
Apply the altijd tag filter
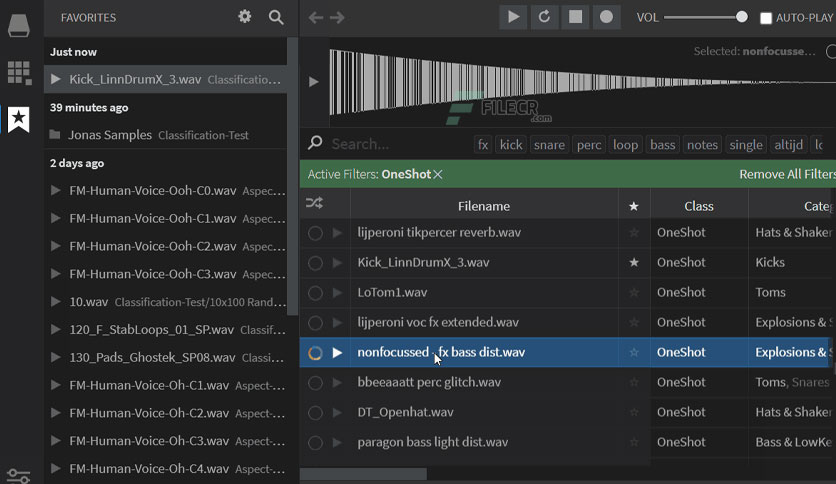[789, 144]
